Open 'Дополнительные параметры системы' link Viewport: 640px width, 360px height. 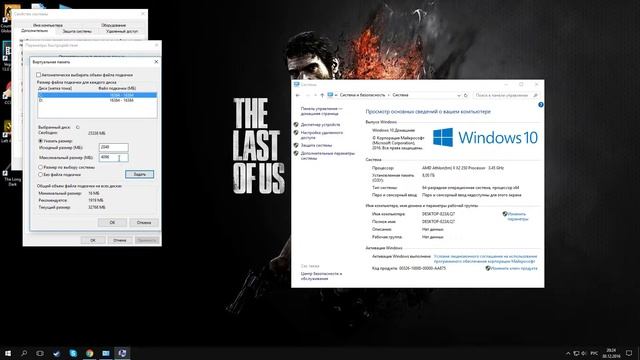click(x=327, y=156)
